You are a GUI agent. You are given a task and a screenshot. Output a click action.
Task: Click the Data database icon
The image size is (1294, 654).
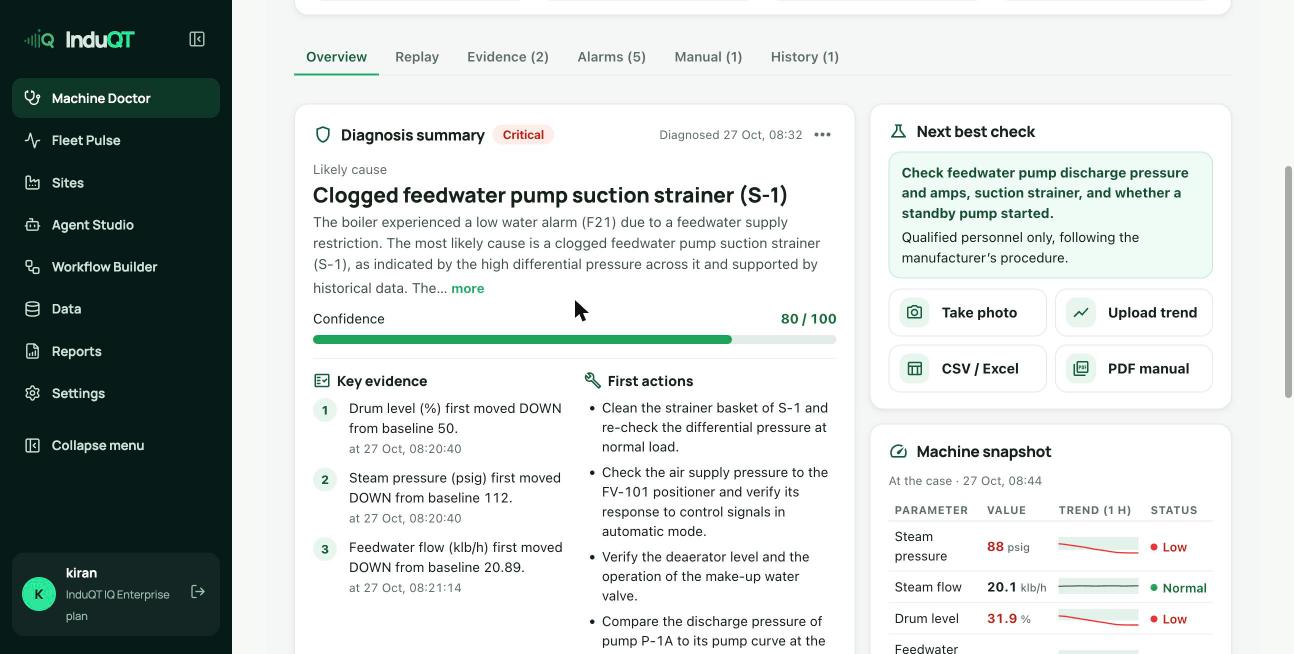click(x=33, y=309)
